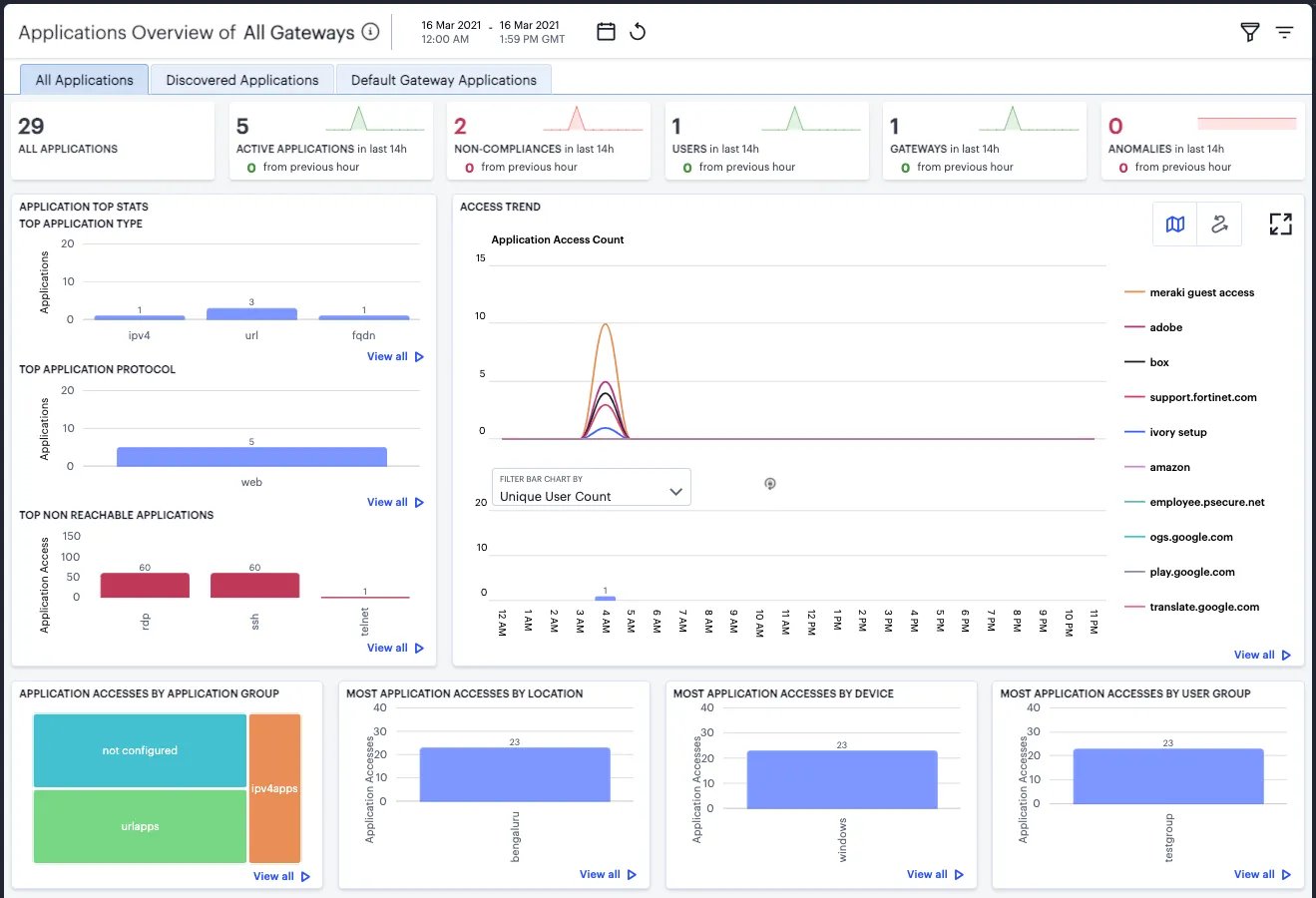Switch to Discovered Applications tab

coord(242,80)
